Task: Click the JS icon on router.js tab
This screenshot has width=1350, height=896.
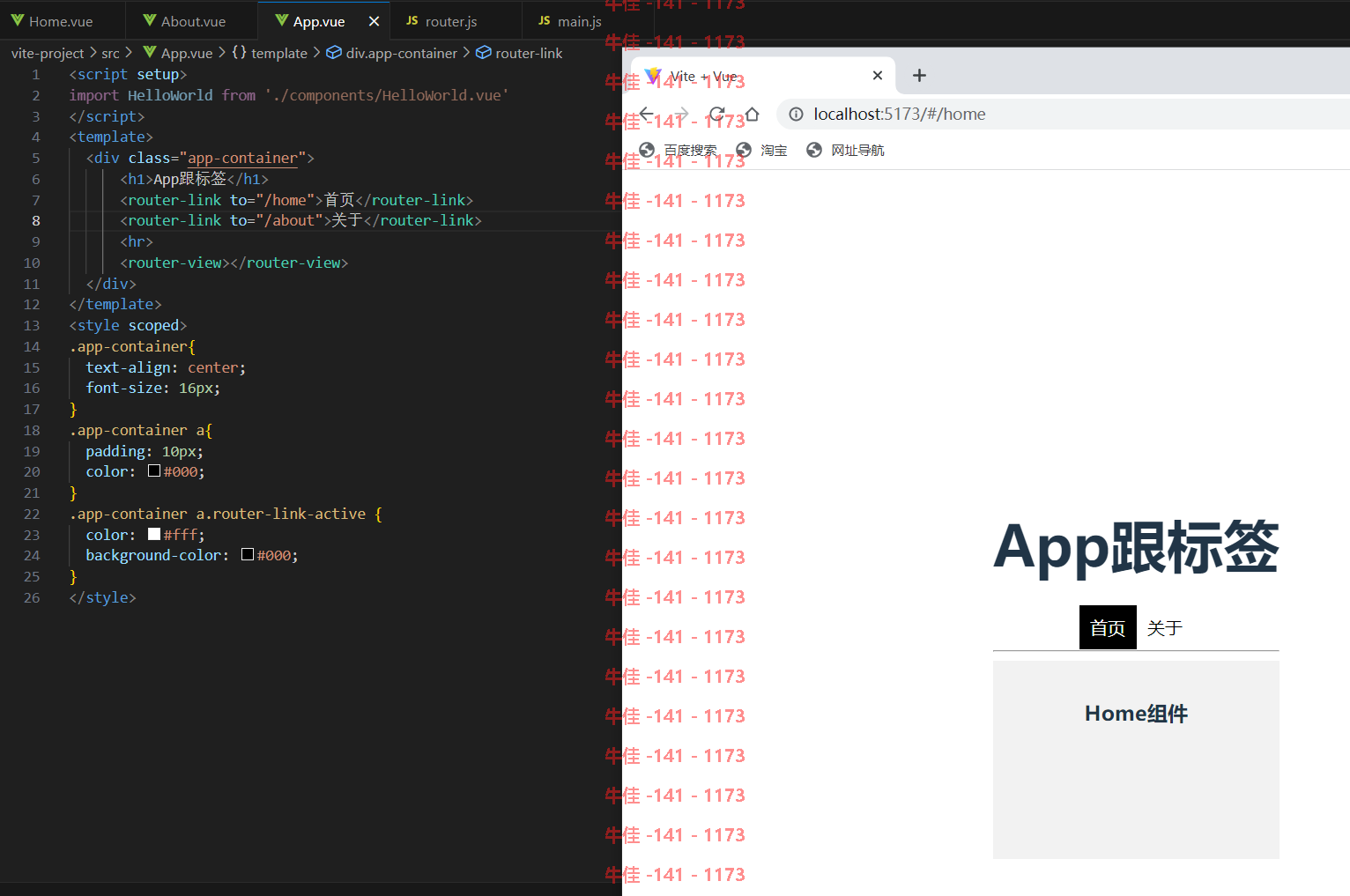Action: pyautogui.click(x=412, y=20)
